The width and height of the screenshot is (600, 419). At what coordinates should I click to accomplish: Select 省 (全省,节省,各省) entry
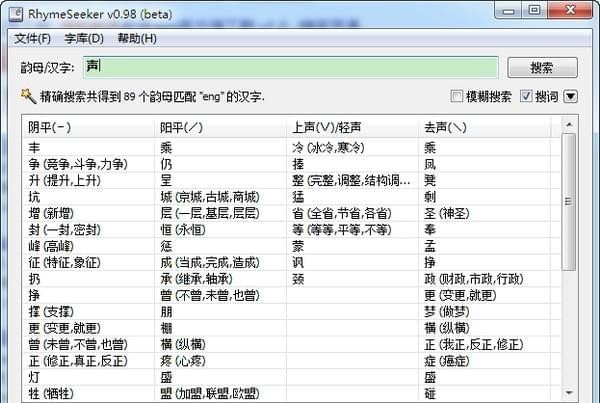pos(342,214)
